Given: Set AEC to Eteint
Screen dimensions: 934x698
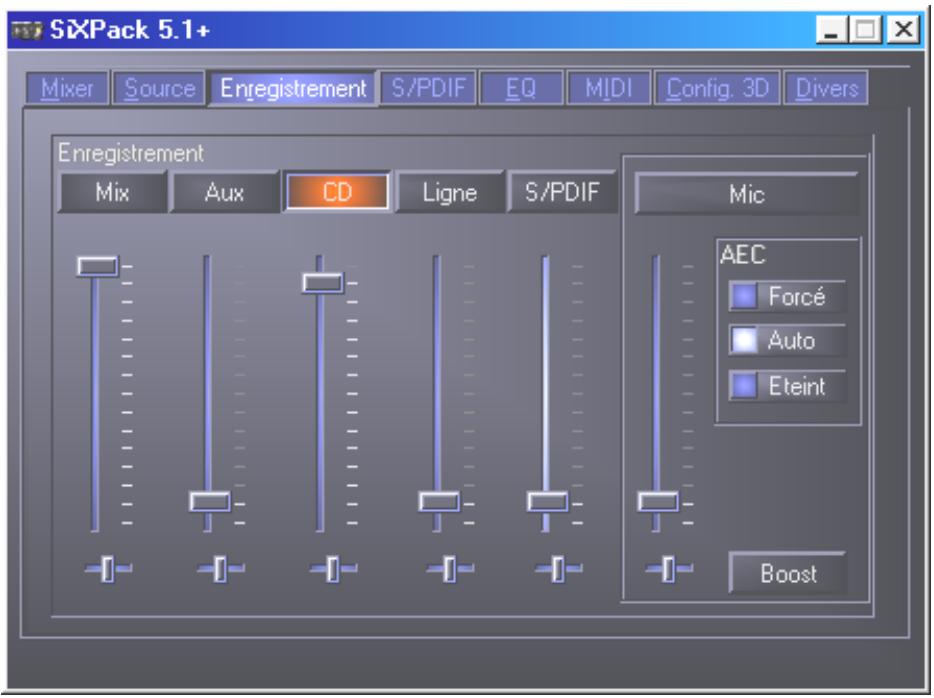Looking at the screenshot, I should pyautogui.click(x=787, y=386).
